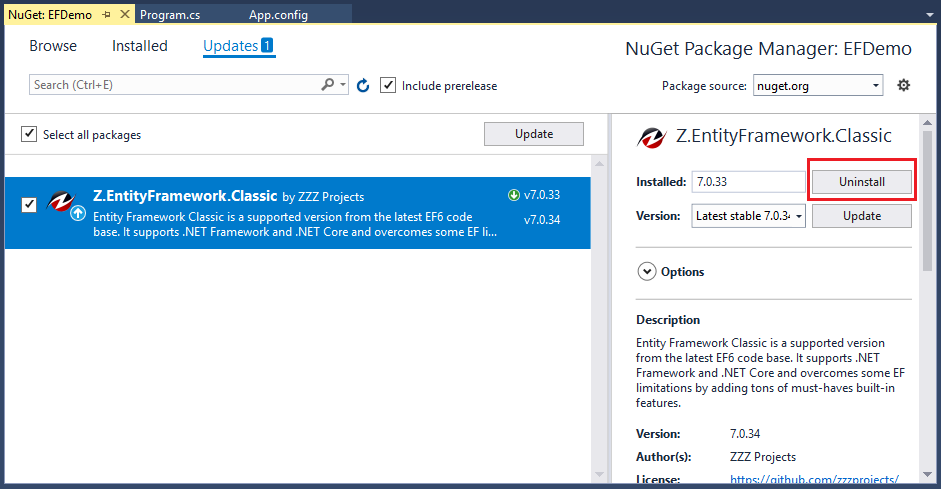The width and height of the screenshot is (941, 489).
Task: Open the License github link
Action: pyautogui.click(x=814, y=479)
